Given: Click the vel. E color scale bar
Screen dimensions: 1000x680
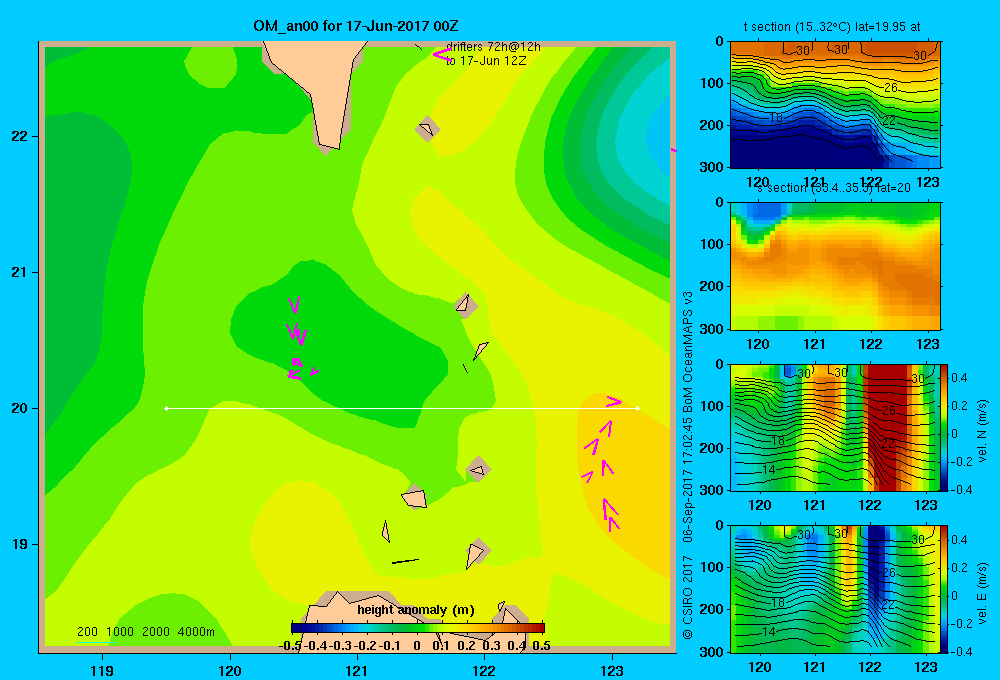Looking at the screenshot, I should pos(944,589).
